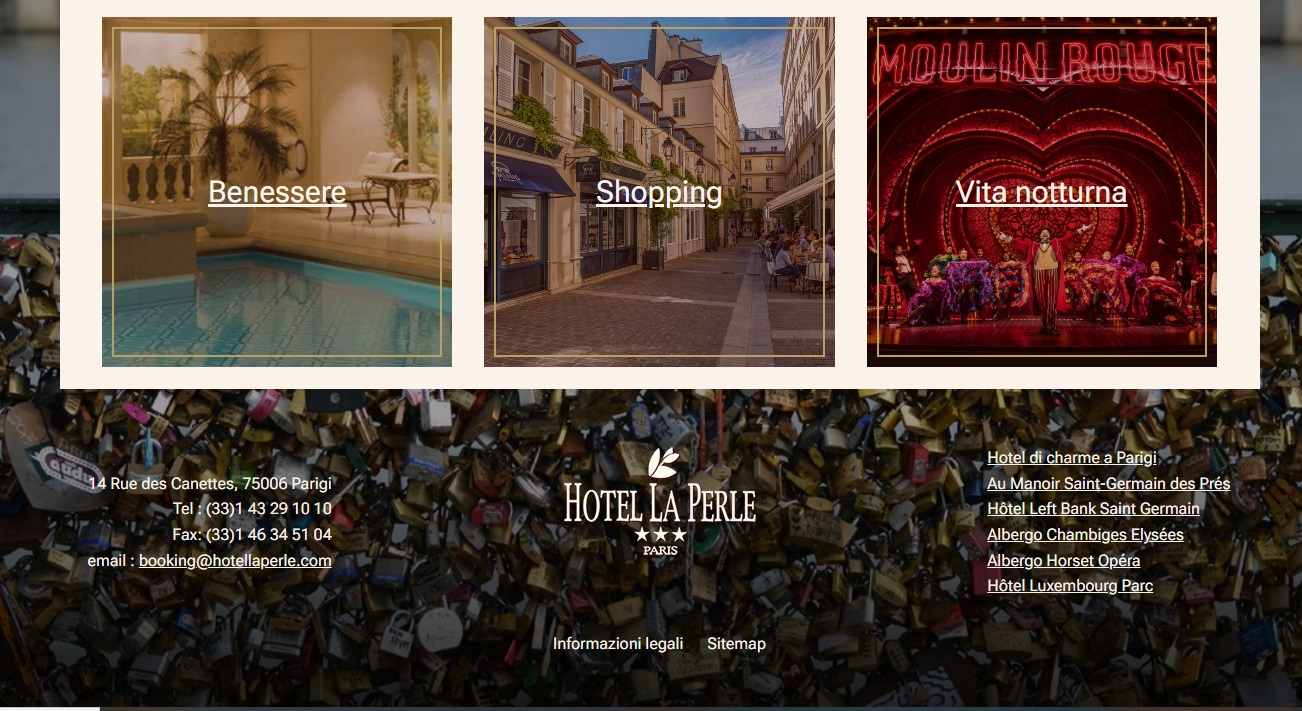Open the Shopping link
1302x711 pixels.
click(x=659, y=192)
